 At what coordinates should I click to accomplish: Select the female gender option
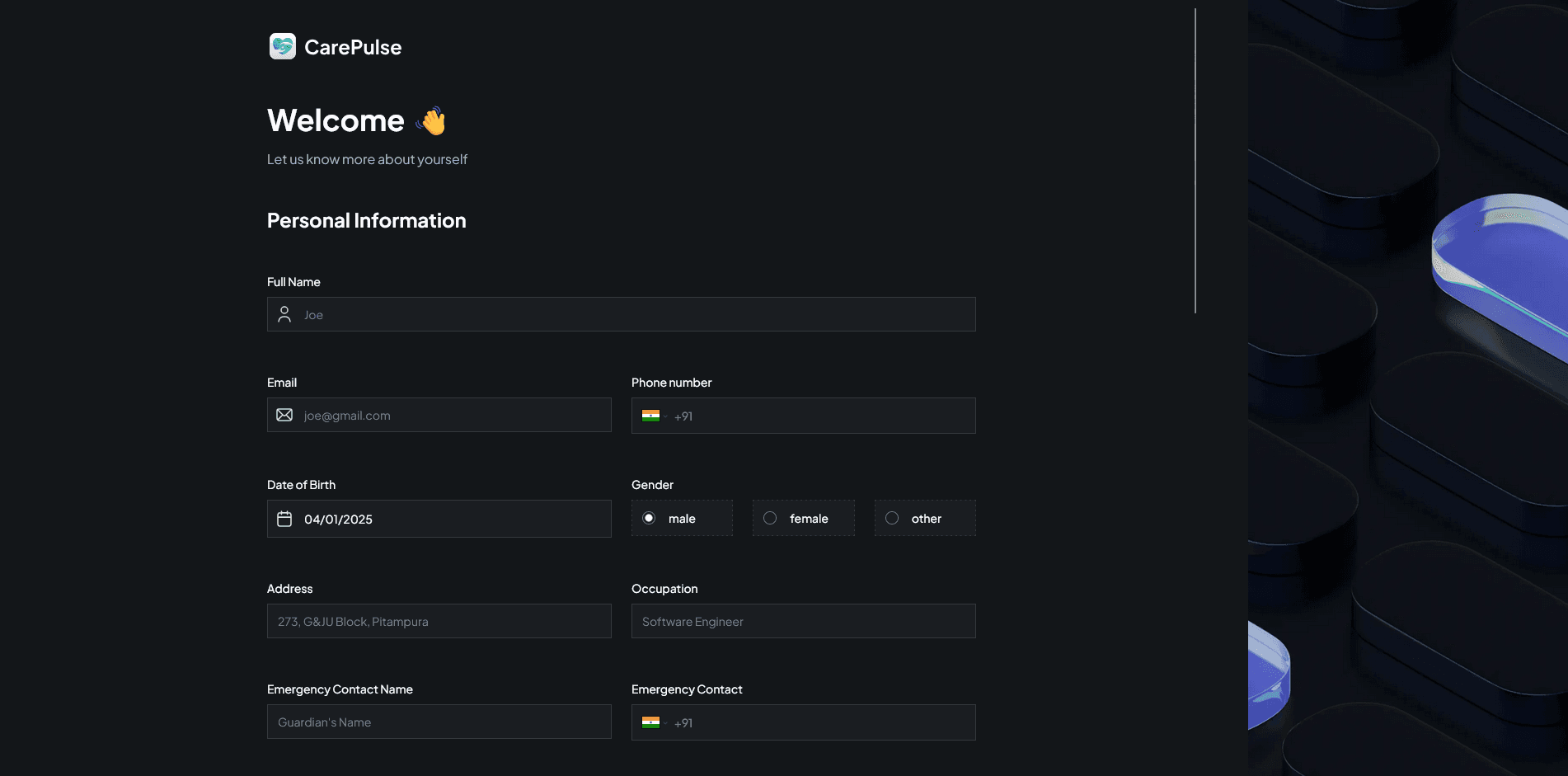coord(770,518)
